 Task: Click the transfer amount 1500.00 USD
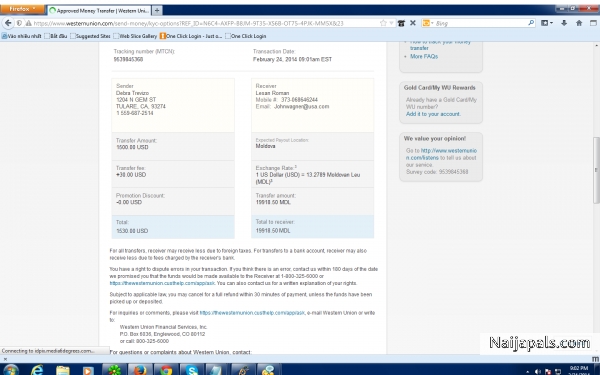click(132, 147)
